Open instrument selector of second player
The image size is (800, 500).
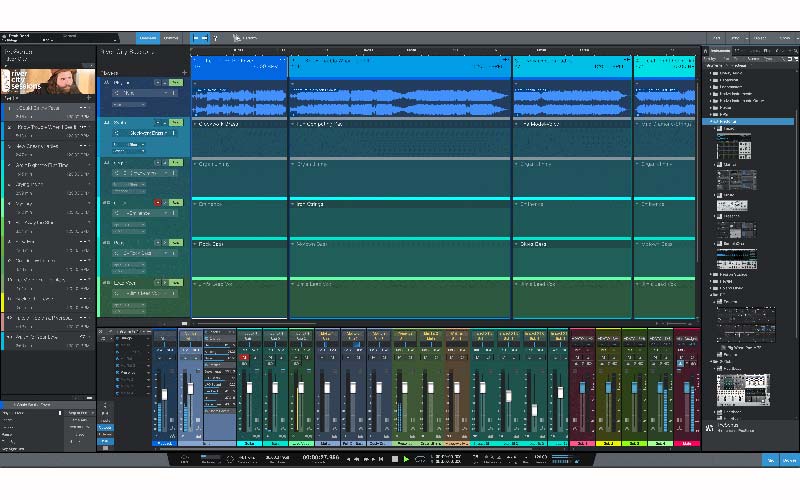point(145,133)
